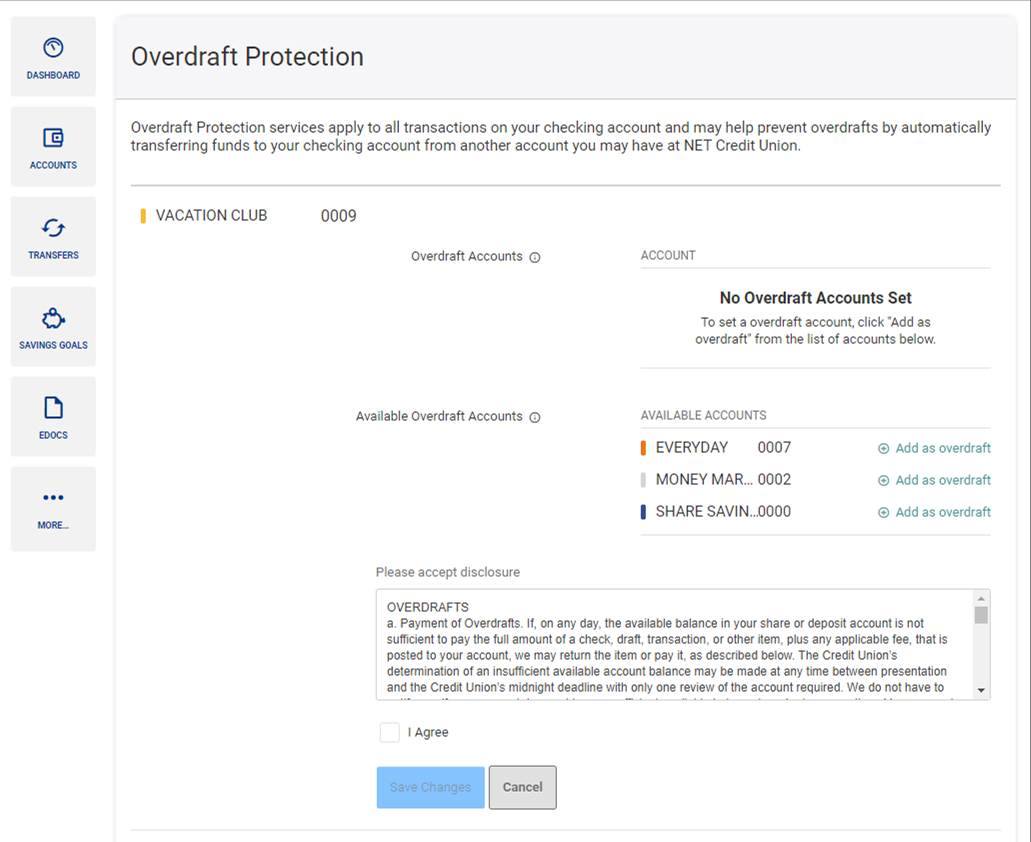The height and width of the screenshot is (842, 1031).
Task: Select the Transfers arrows icon
Action: pyautogui.click(x=53, y=228)
